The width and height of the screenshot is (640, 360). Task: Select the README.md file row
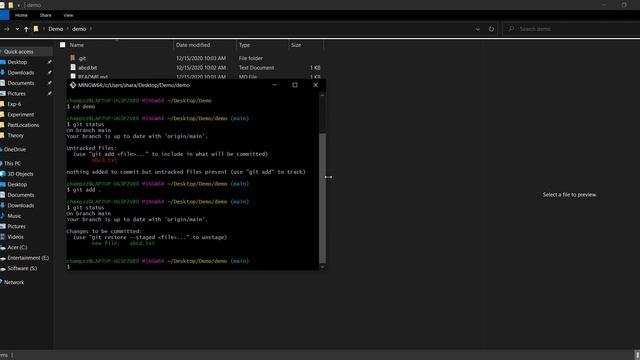195,77
